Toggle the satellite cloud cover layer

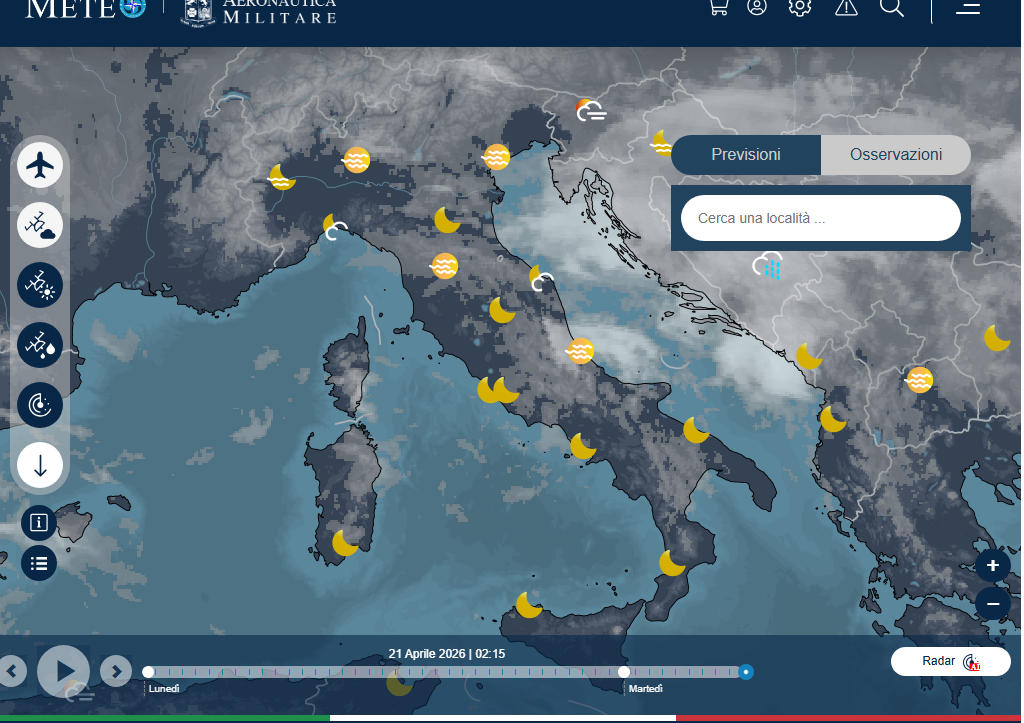[40, 226]
